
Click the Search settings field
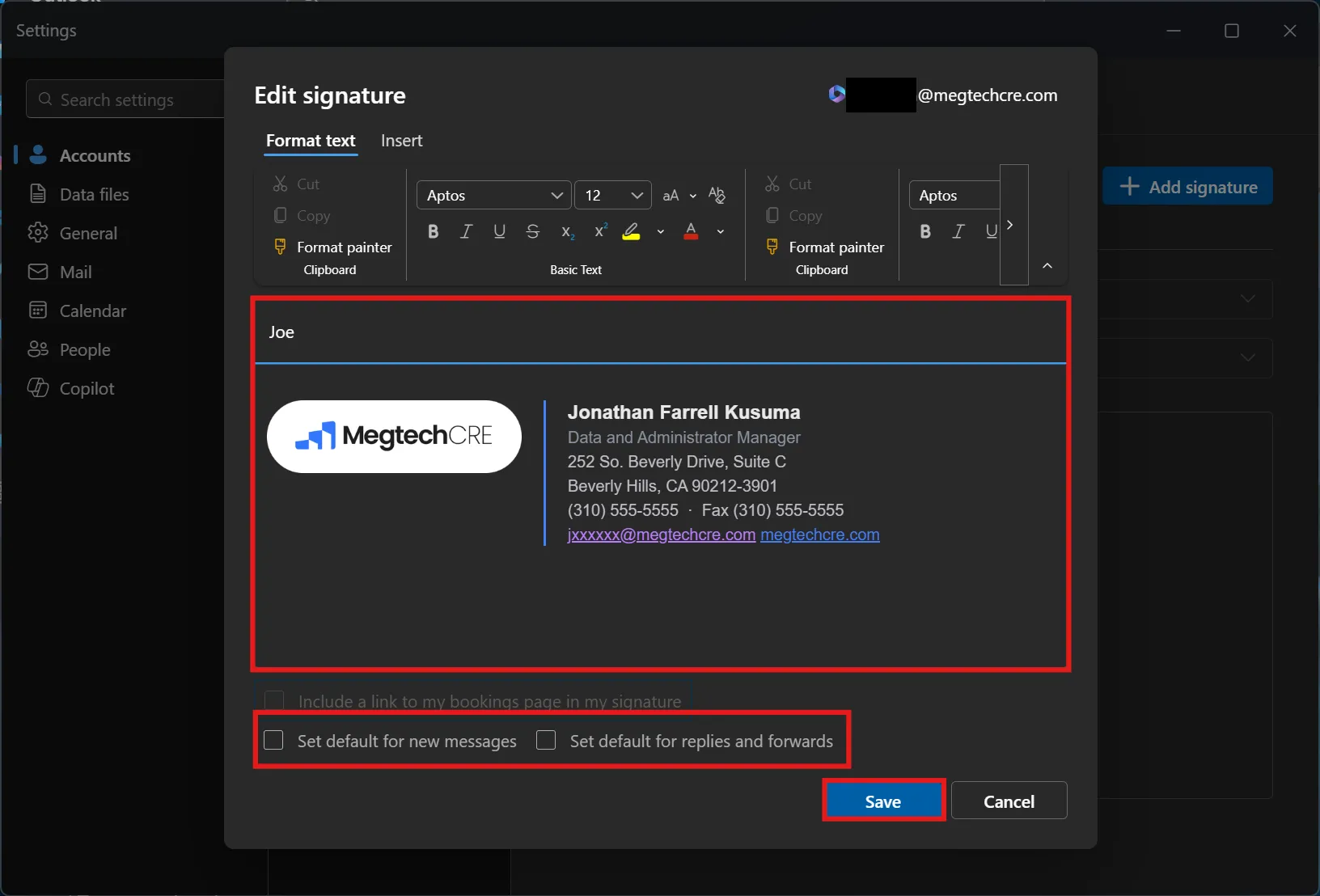pos(125,99)
